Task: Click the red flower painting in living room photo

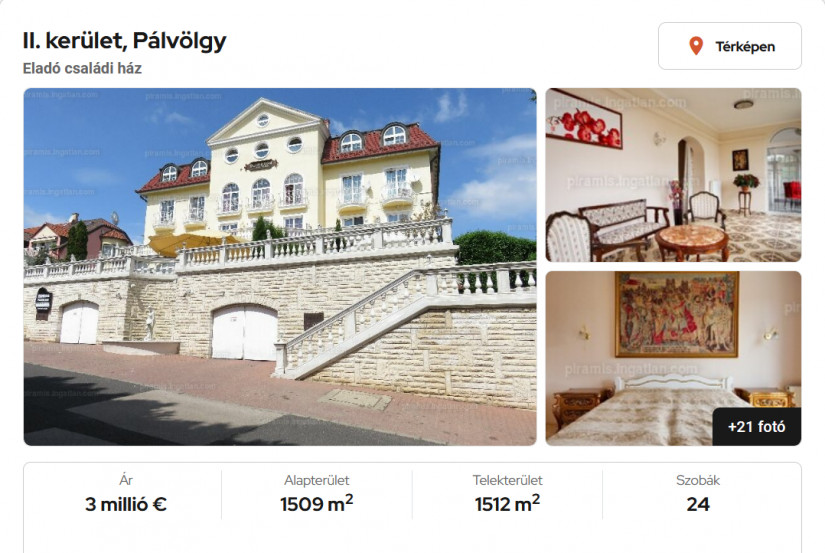Action: (585, 122)
